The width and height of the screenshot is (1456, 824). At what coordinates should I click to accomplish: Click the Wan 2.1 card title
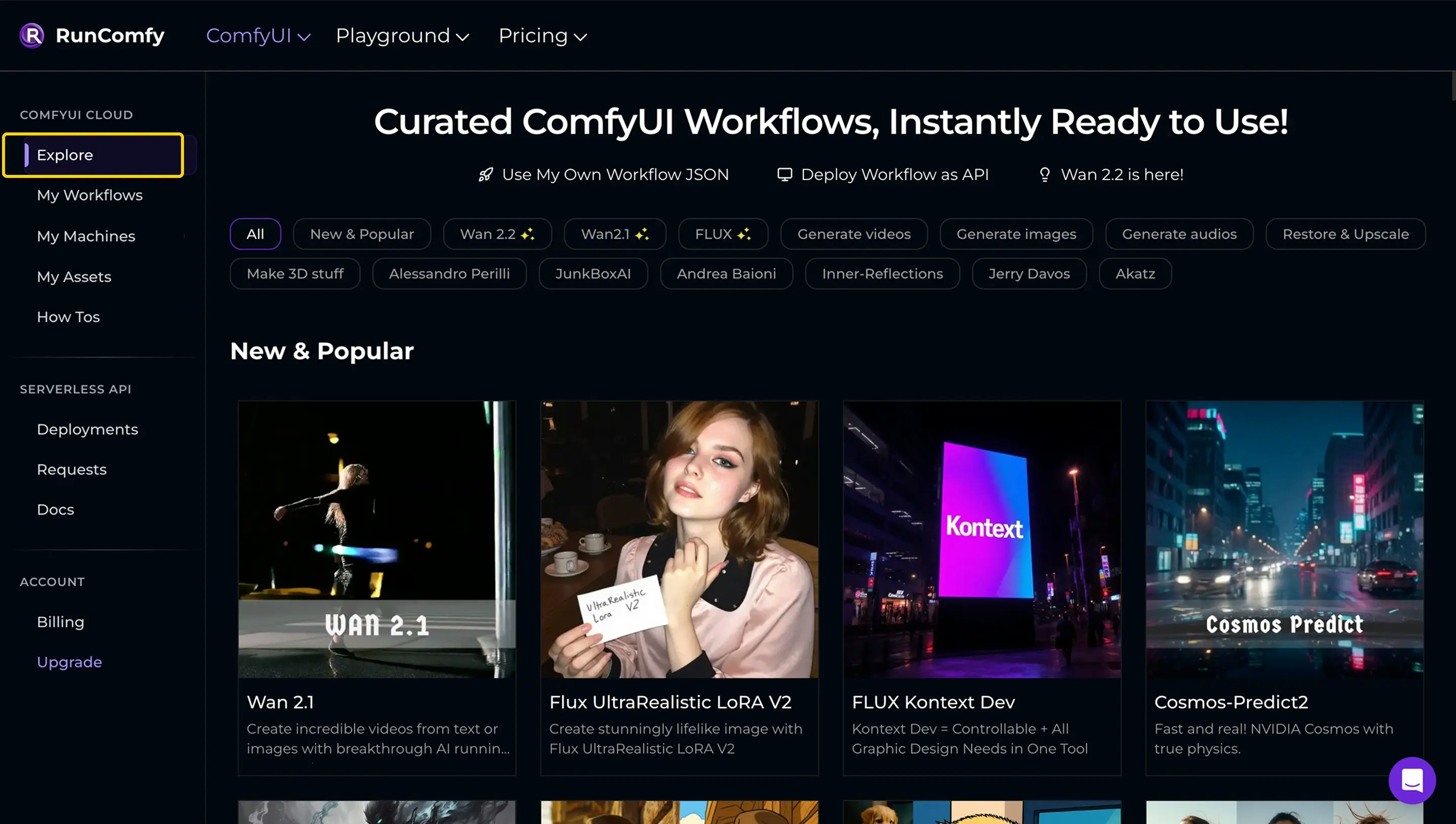pos(280,702)
